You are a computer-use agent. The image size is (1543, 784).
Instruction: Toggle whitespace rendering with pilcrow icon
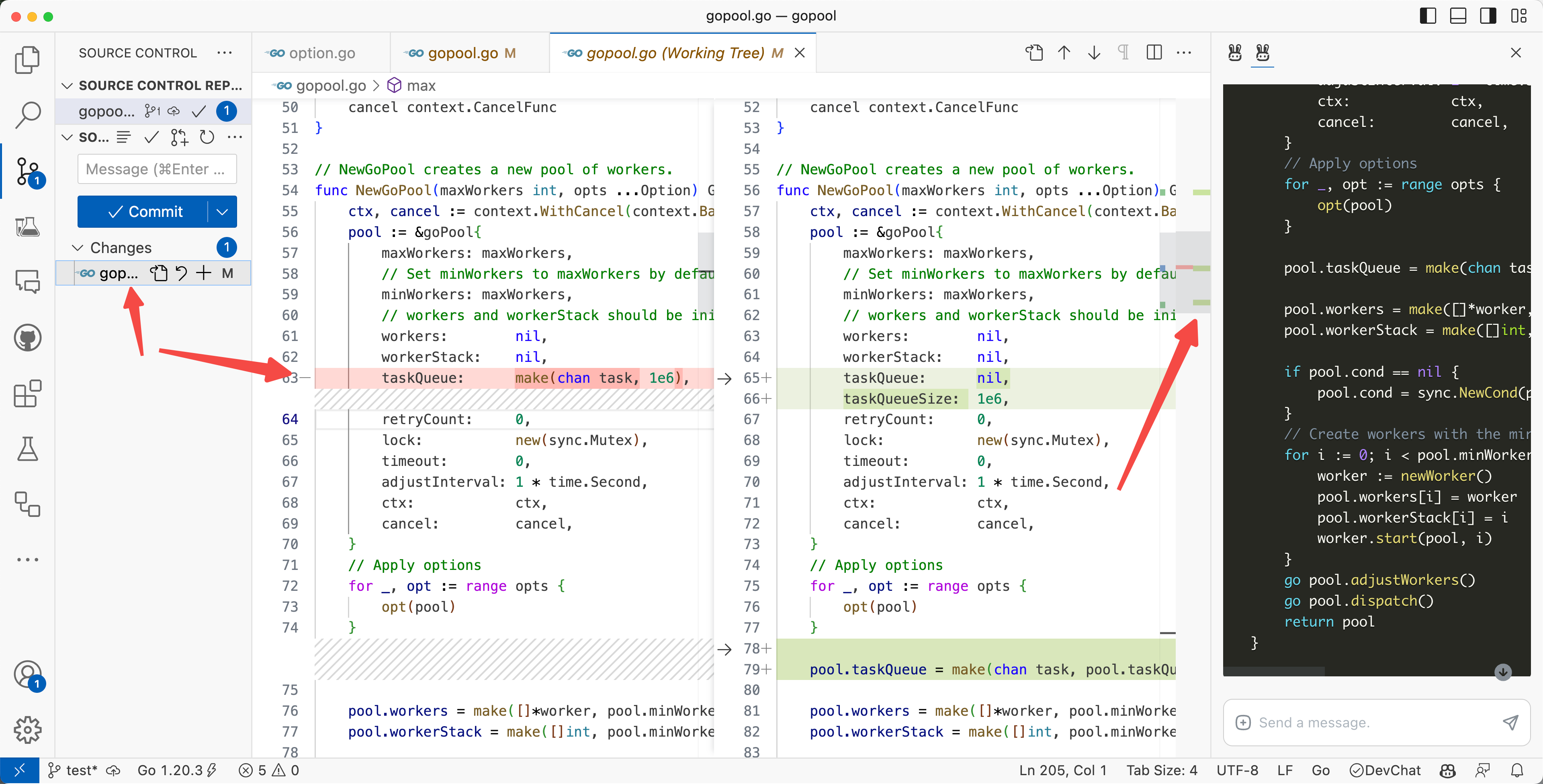pos(1124,53)
